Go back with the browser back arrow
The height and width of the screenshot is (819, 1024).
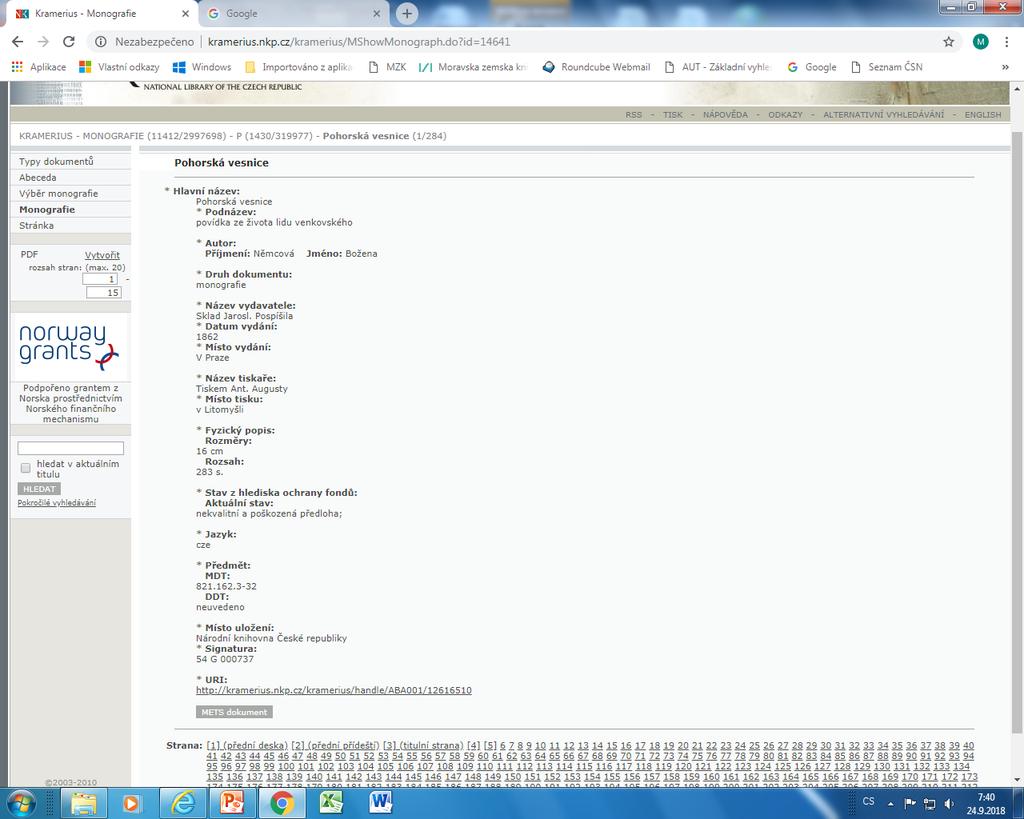point(18,42)
